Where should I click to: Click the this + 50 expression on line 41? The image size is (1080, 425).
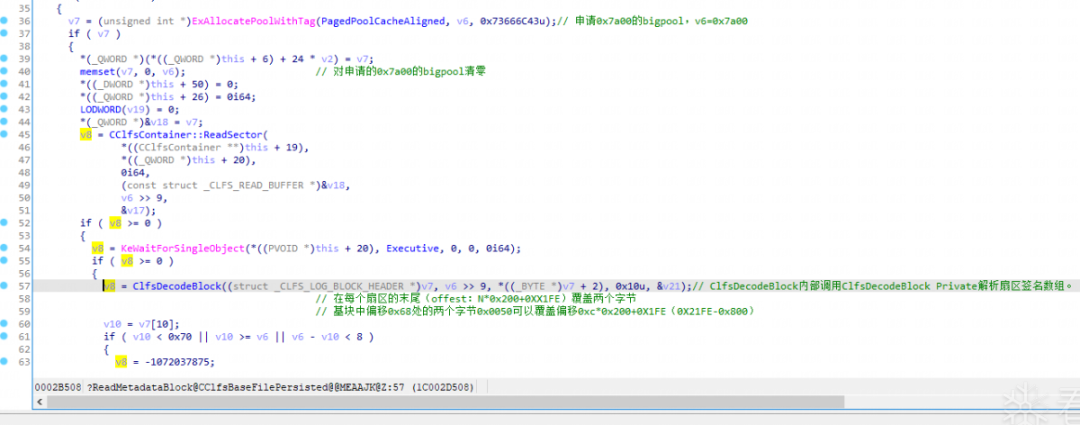click(x=176, y=84)
